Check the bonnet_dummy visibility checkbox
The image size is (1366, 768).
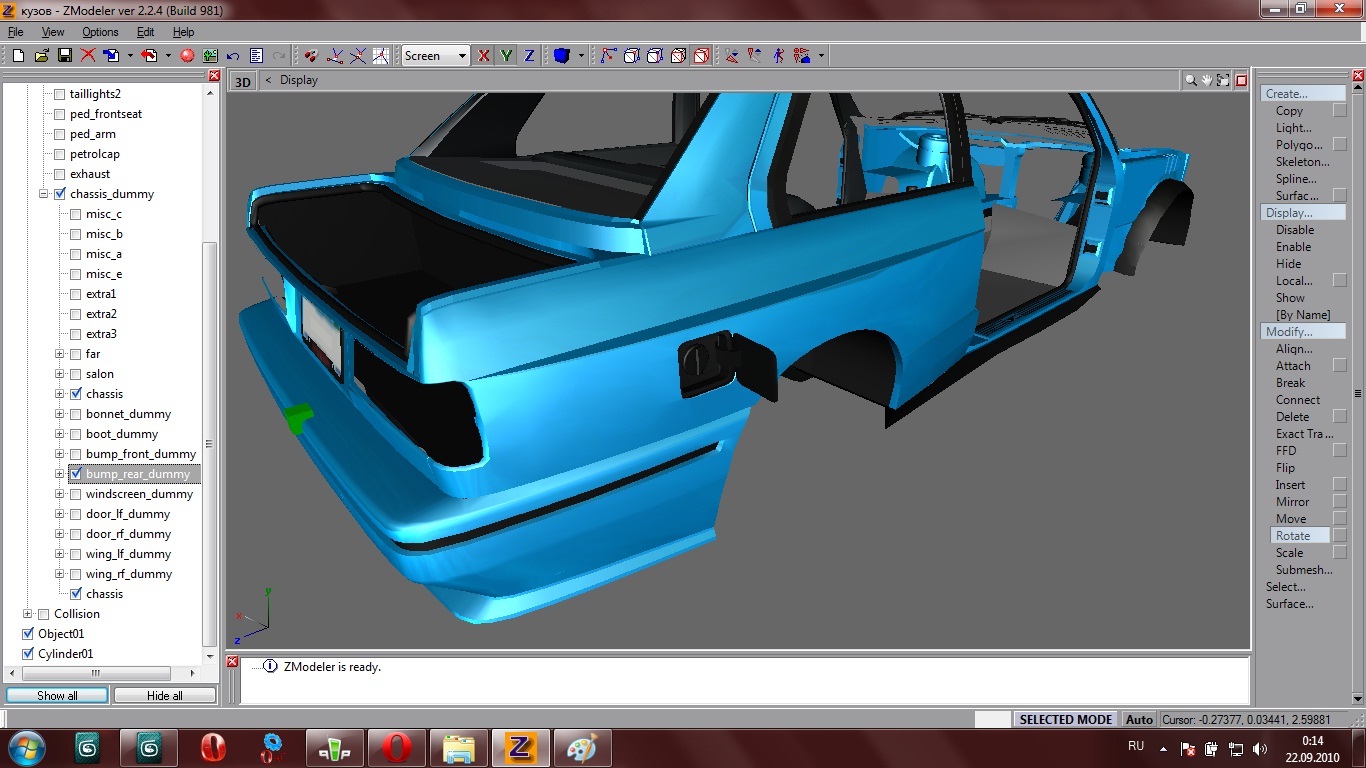click(x=75, y=414)
